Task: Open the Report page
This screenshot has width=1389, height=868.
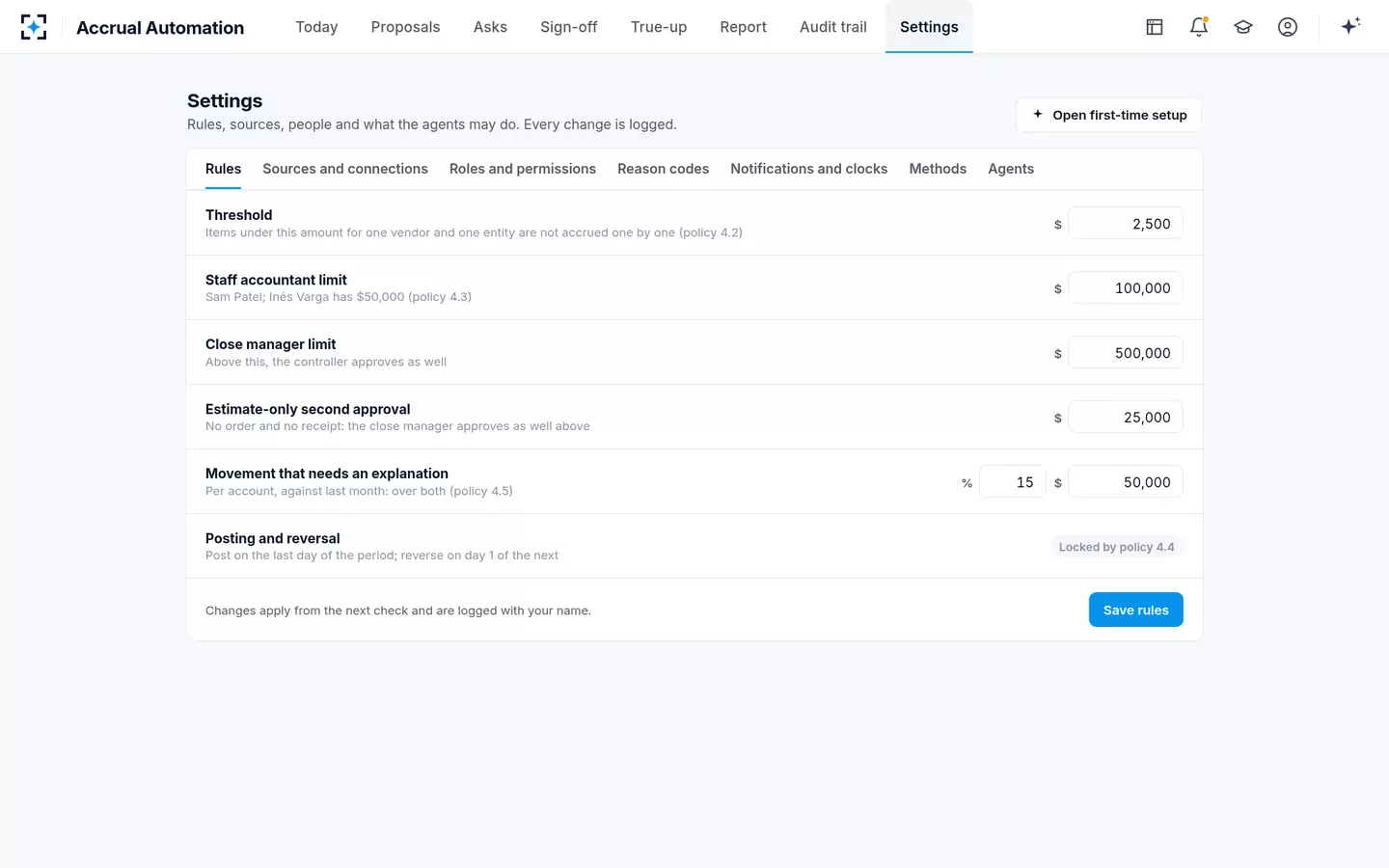Action: tap(744, 27)
